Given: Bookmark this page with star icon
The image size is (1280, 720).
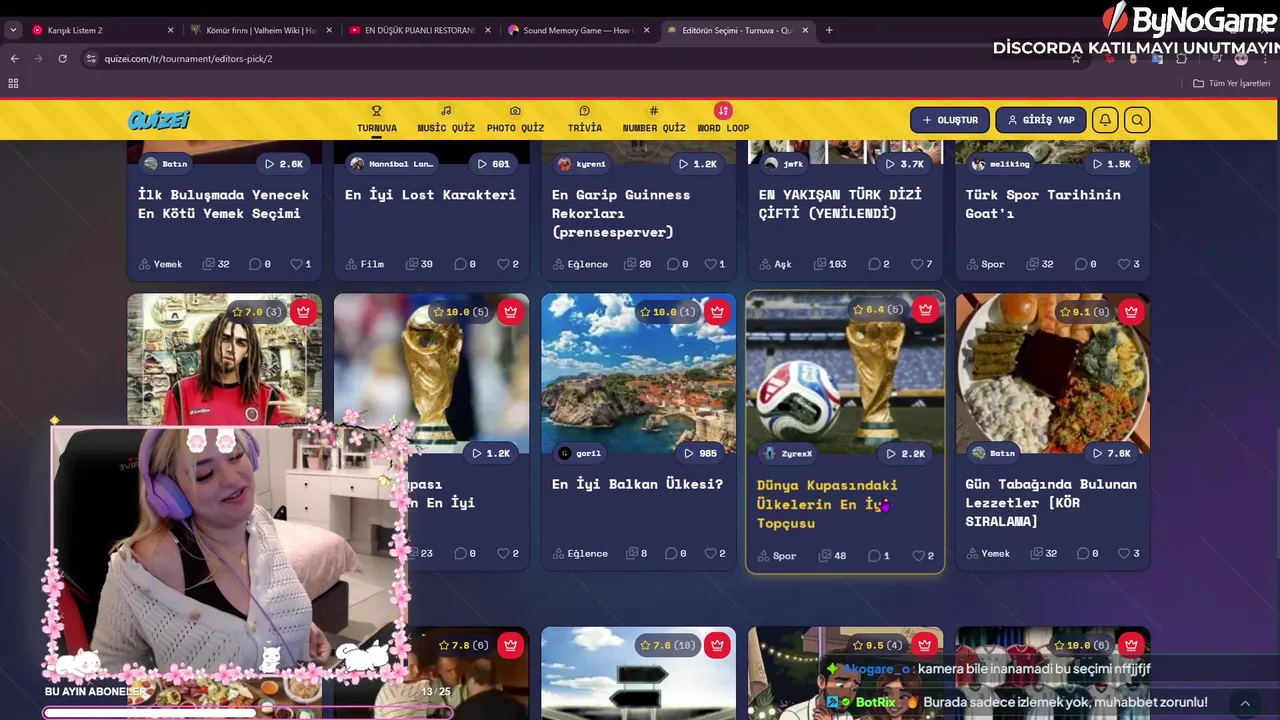Looking at the screenshot, I should [1076, 59].
